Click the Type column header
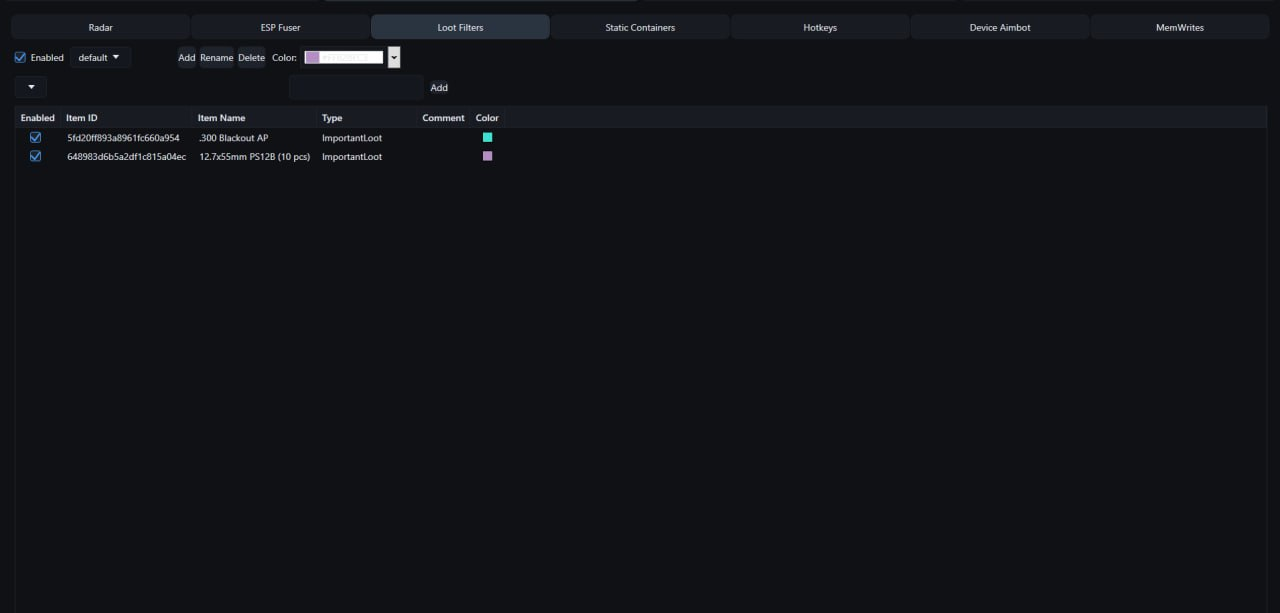 [332, 118]
